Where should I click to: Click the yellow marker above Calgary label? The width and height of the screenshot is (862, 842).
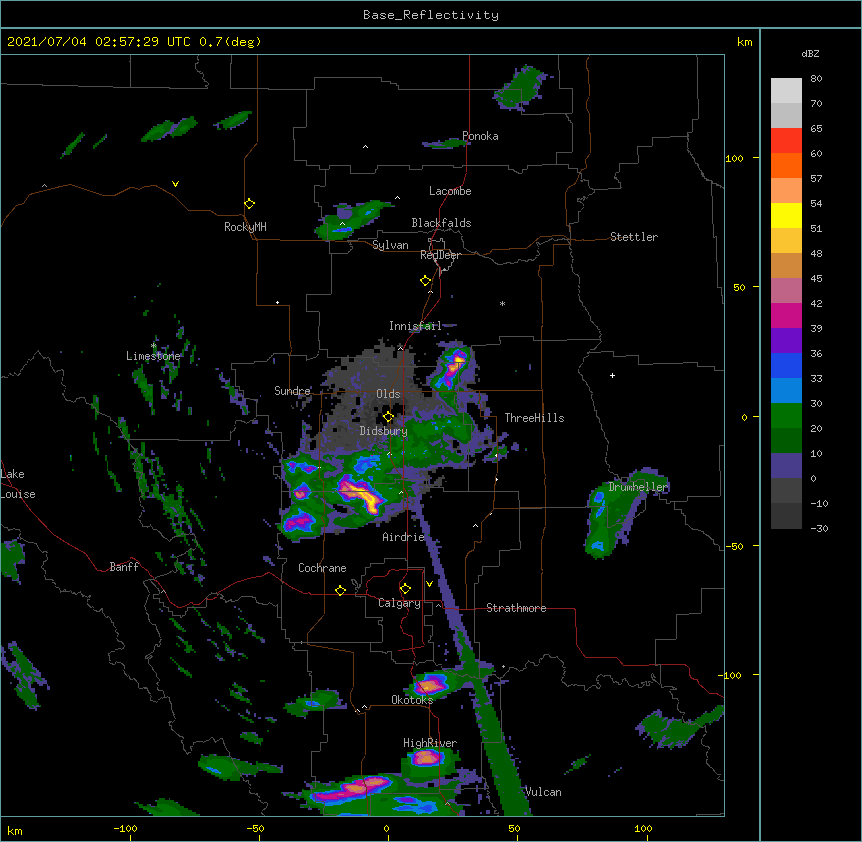coord(405,589)
